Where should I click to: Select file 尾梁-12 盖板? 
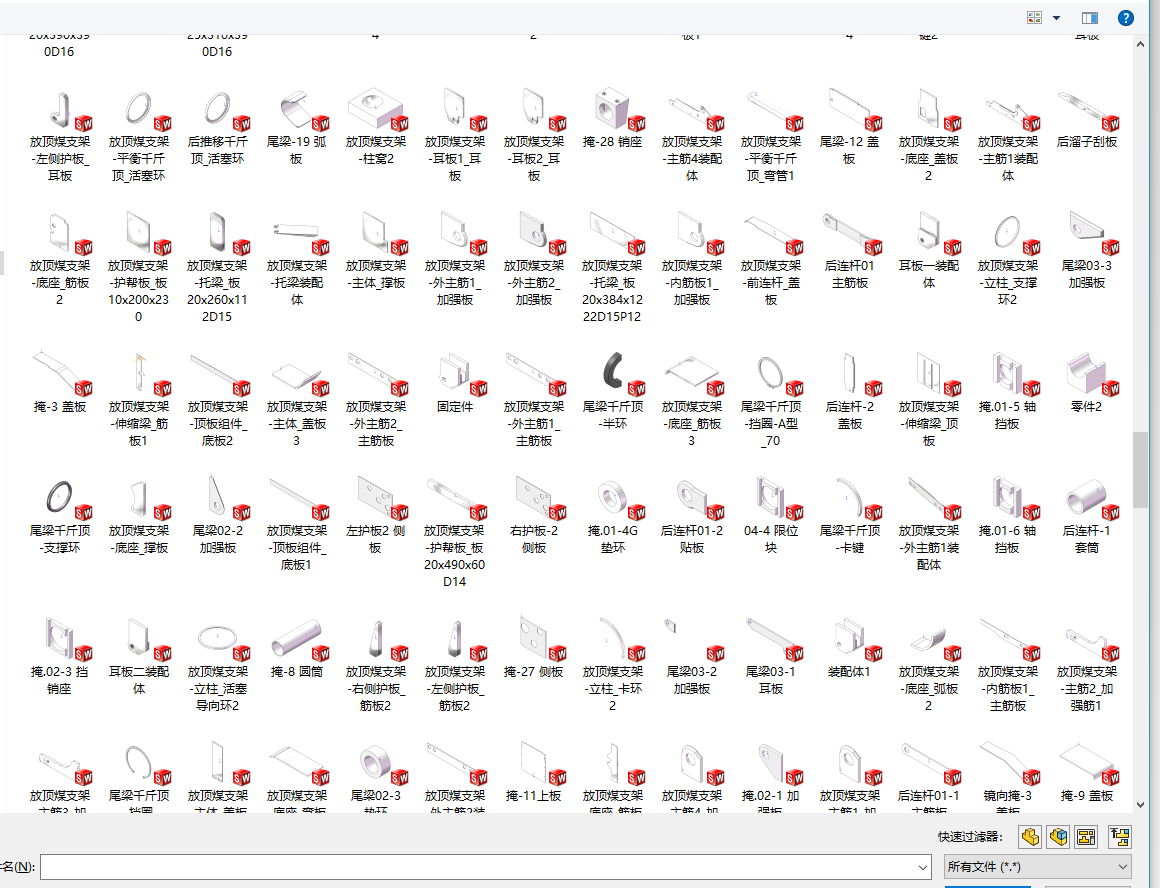[849, 127]
